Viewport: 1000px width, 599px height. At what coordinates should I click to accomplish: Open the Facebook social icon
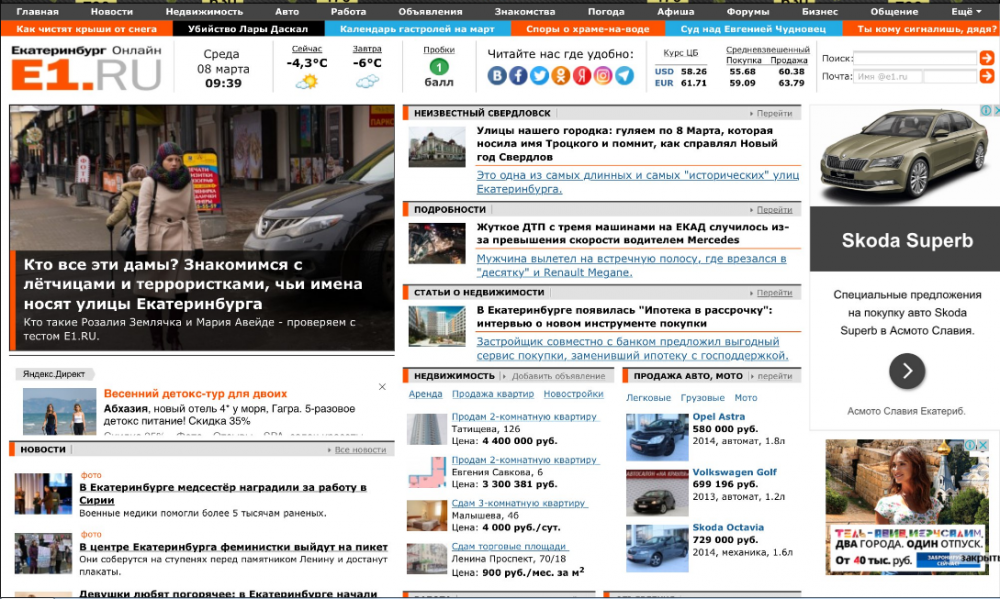tap(518, 76)
